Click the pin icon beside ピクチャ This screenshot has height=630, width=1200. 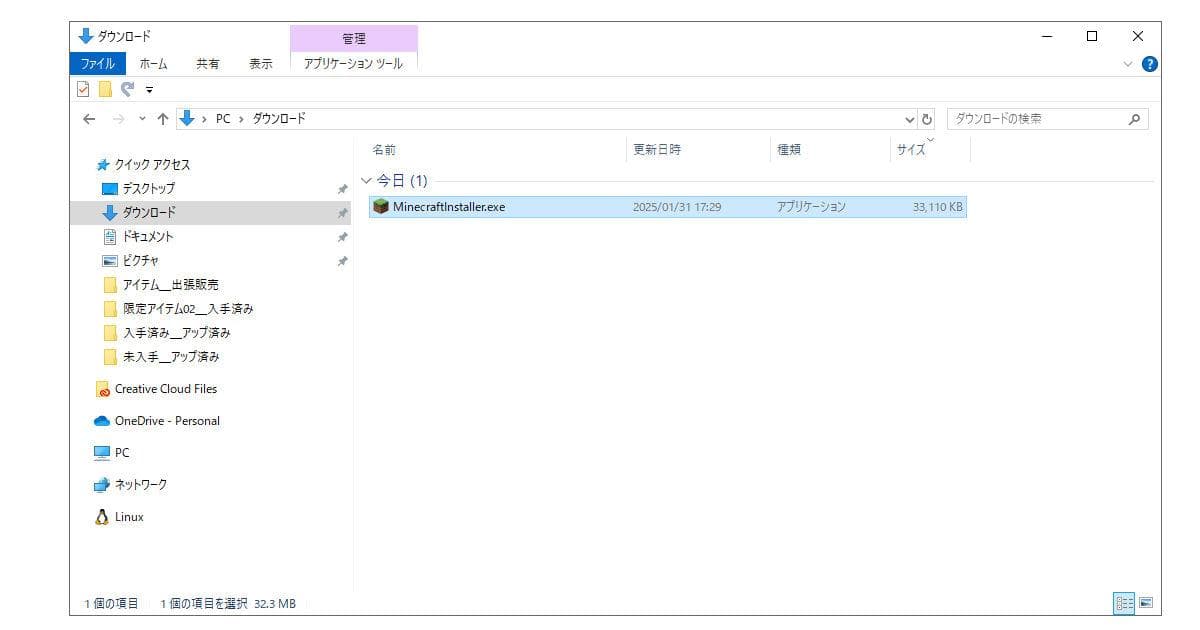pos(343,261)
